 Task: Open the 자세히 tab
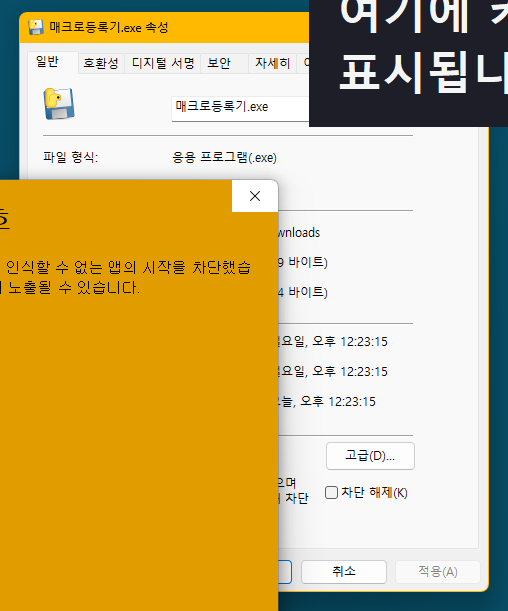pyautogui.click(x=272, y=63)
